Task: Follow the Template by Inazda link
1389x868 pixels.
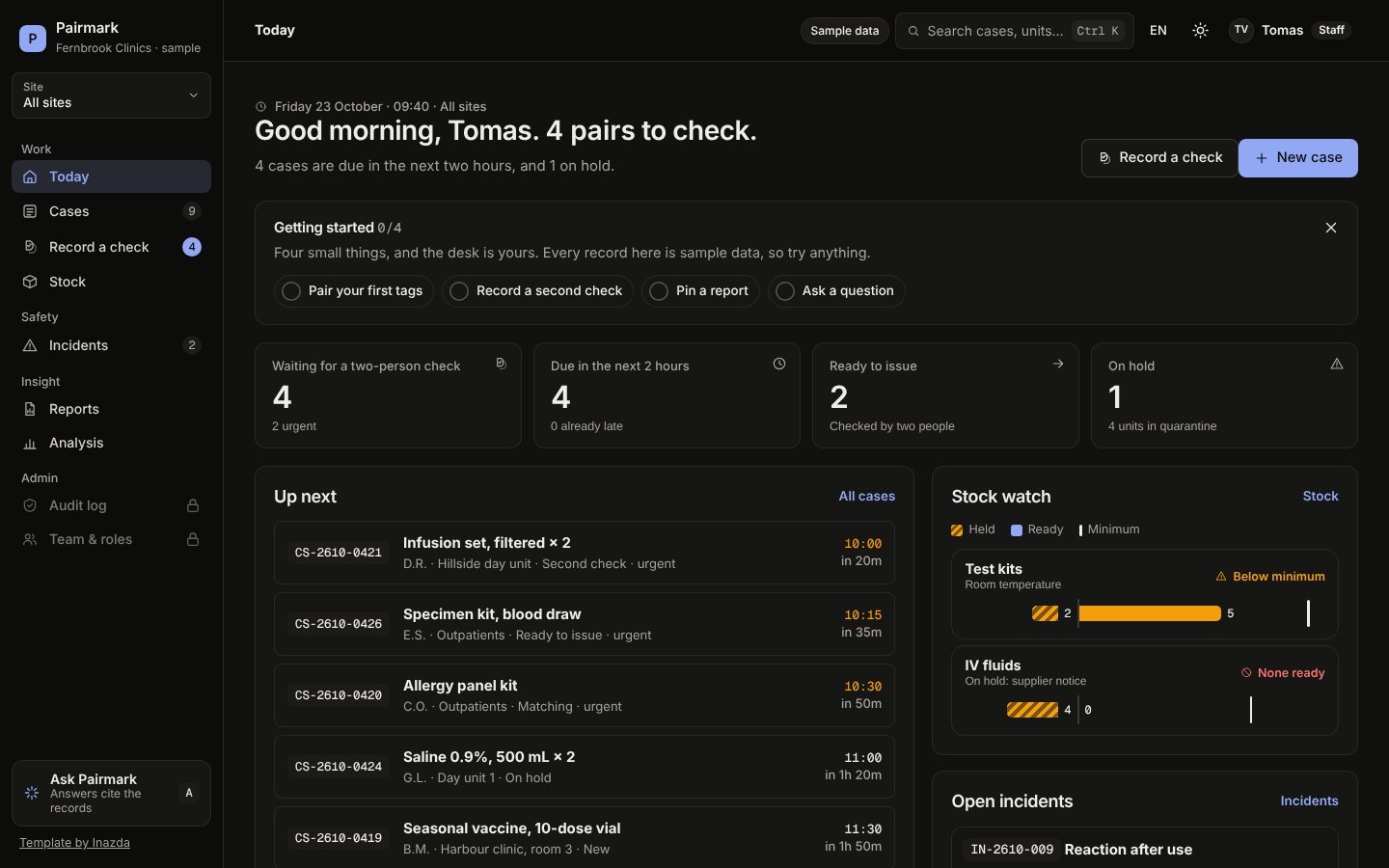Action: click(74, 843)
